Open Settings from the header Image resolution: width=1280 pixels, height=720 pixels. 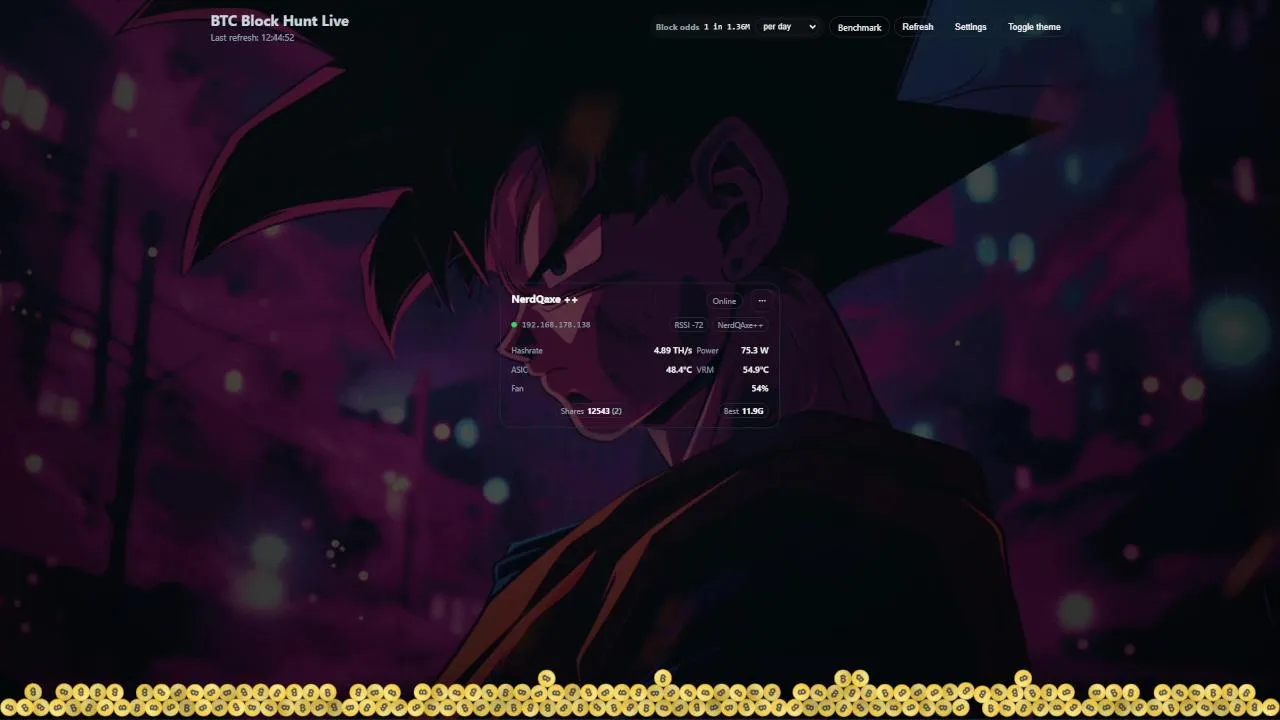click(970, 27)
